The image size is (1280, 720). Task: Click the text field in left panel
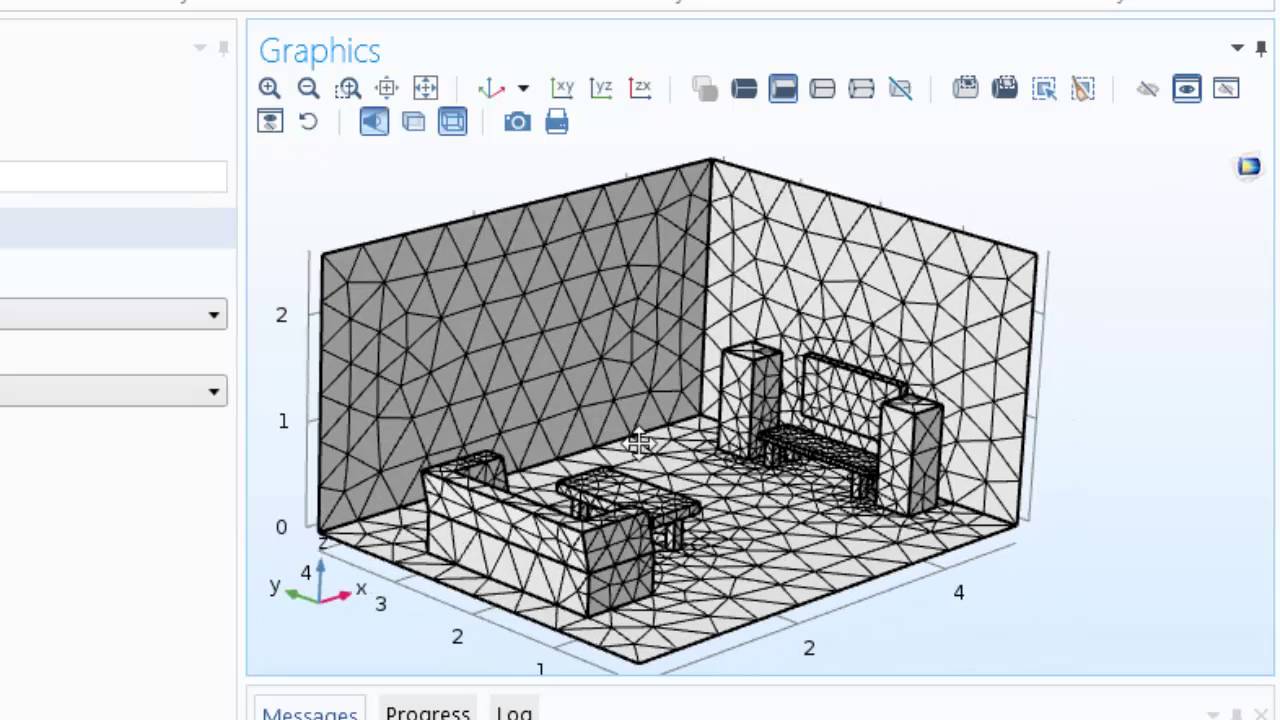coord(113,177)
